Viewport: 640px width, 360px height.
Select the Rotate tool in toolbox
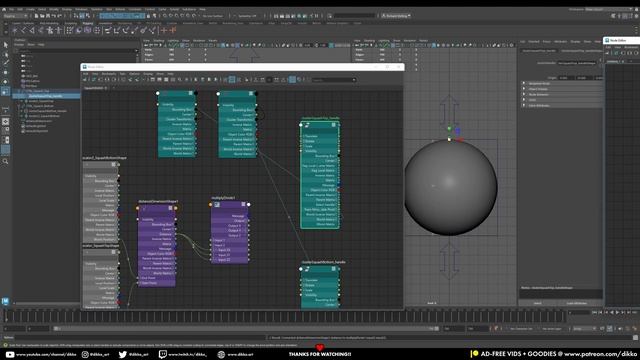pos(5,82)
